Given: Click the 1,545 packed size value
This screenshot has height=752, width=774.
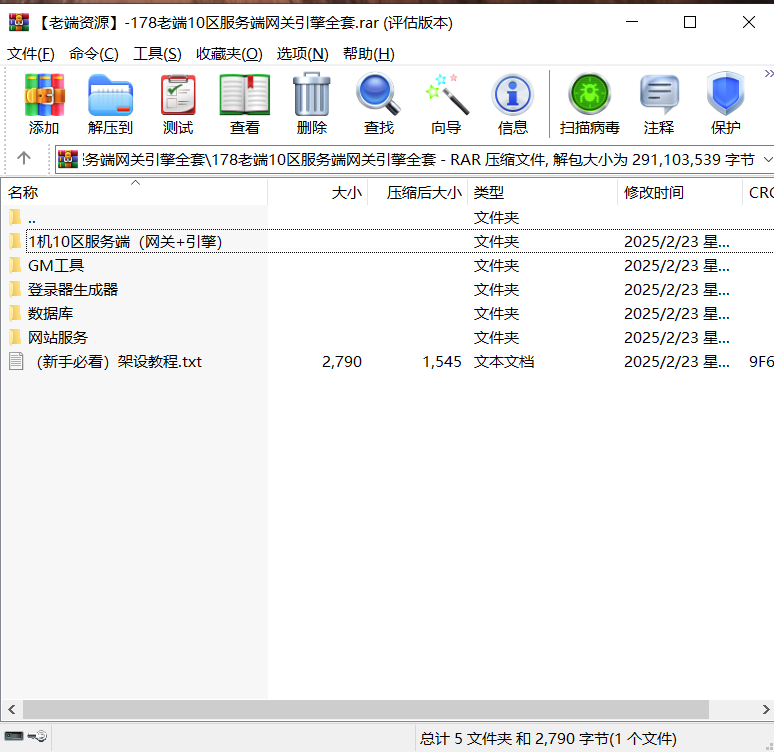Looking at the screenshot, I should pyautogui.click(x=442, y=362).
